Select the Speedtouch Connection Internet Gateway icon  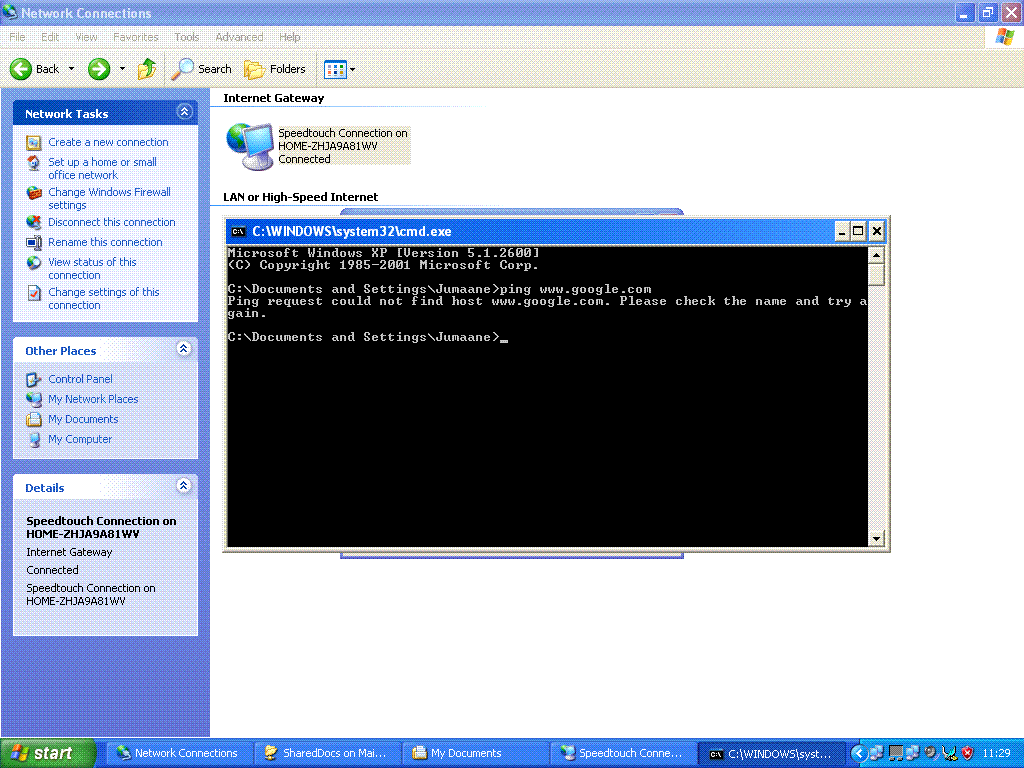249,144
